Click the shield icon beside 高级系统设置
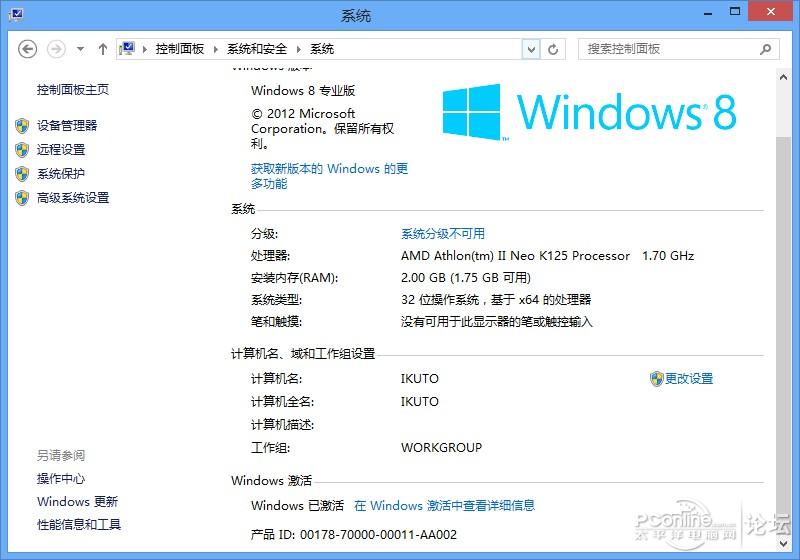The width and height of the screenshot is (800, 560). tap(22, 198)
